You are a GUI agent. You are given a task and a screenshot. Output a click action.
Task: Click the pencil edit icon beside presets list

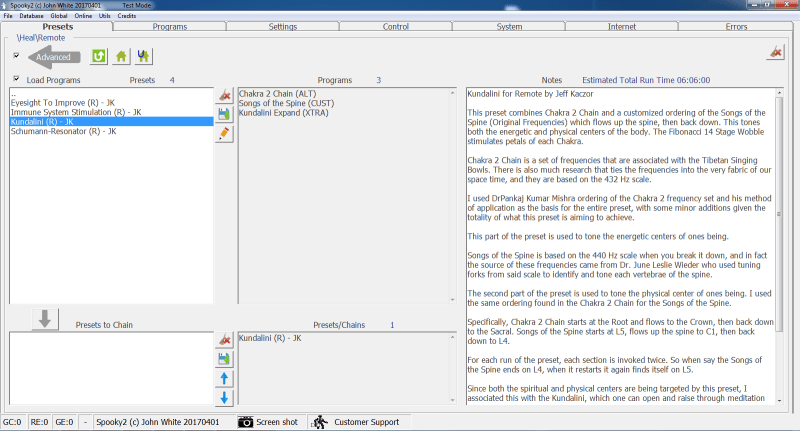225,134
